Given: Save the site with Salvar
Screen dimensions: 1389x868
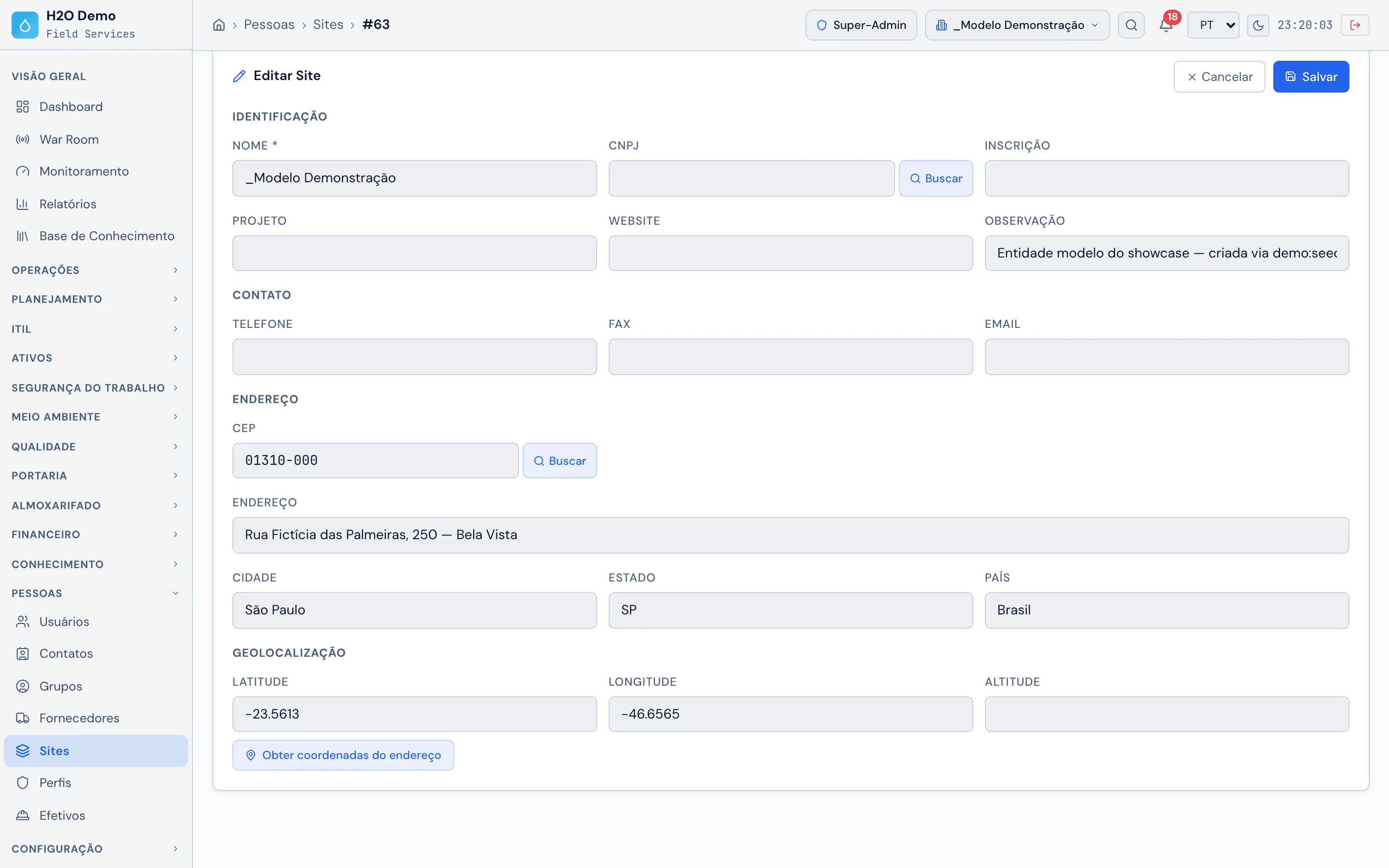Looking at the screenshot, I should point(1311,77).
